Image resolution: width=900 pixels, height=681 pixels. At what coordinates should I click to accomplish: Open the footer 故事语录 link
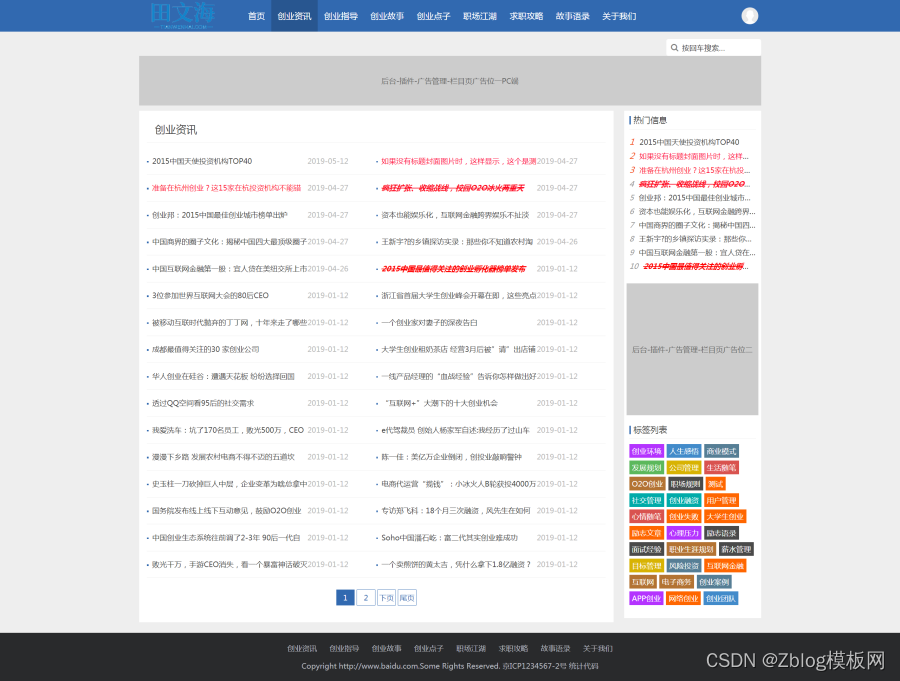click(x=555, y=648)
